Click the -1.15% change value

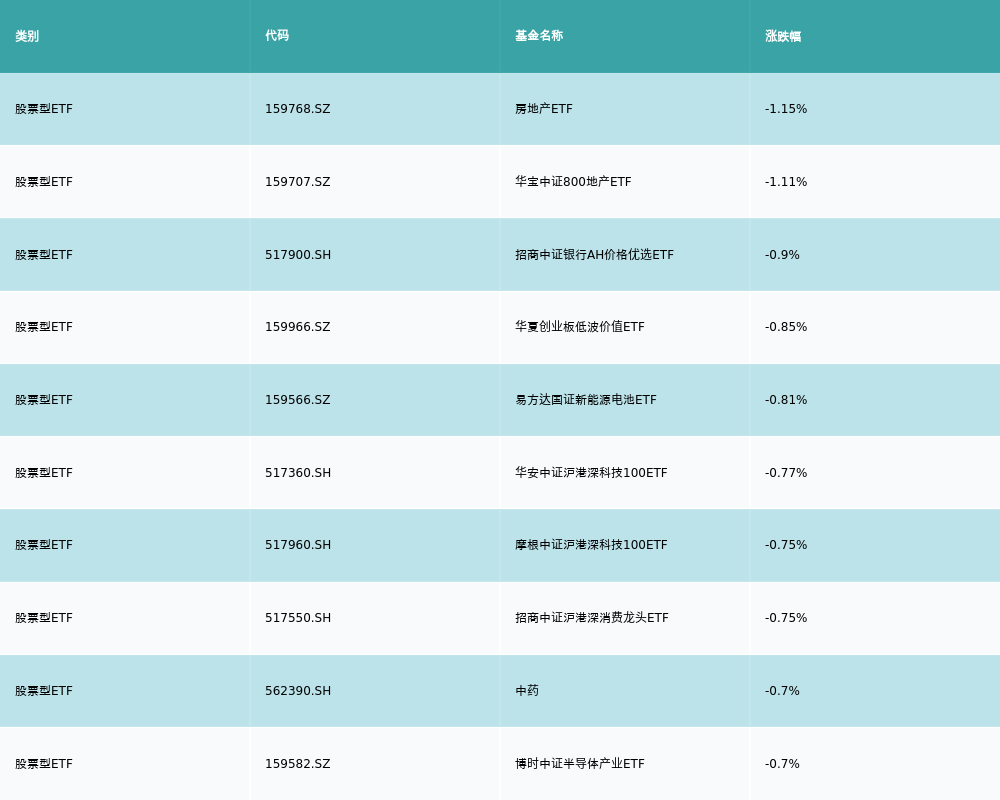786,109
